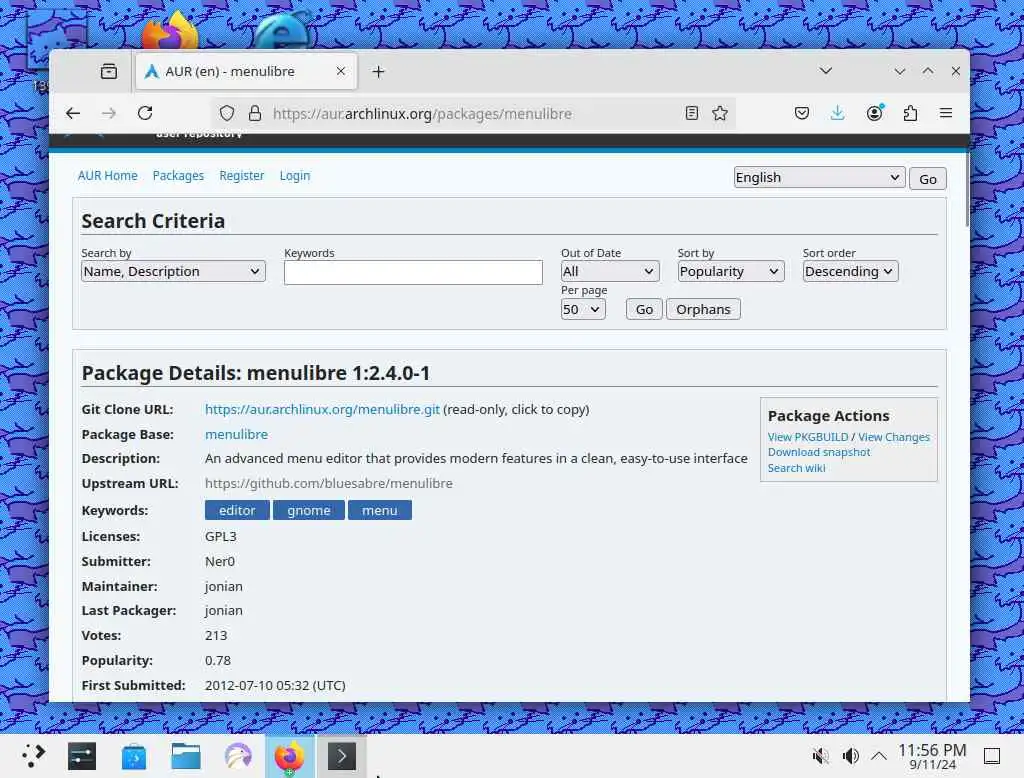Screen dimensions: 1024x778
Task: Toggle reader view icon in address bar
Action: 692,113
